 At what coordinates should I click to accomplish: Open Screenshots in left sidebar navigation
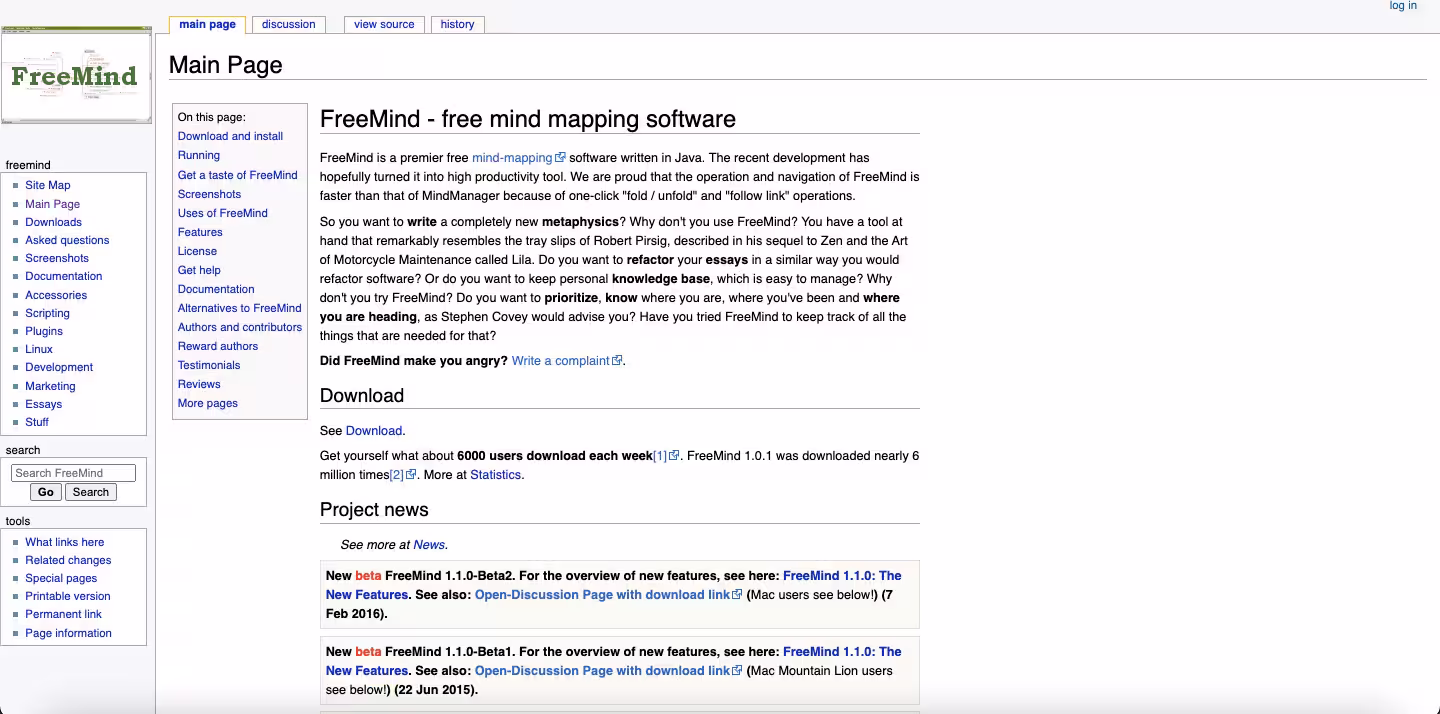point(57,258)
